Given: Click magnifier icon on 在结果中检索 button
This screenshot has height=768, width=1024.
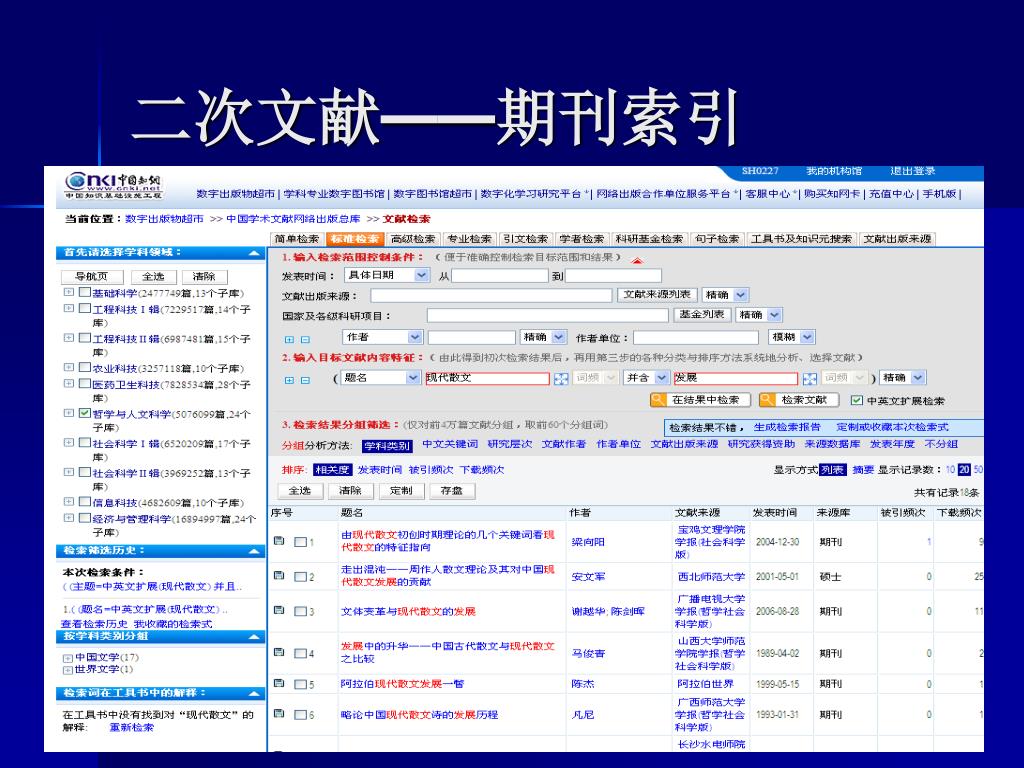Looking at the screenshot, I should 658,400.
